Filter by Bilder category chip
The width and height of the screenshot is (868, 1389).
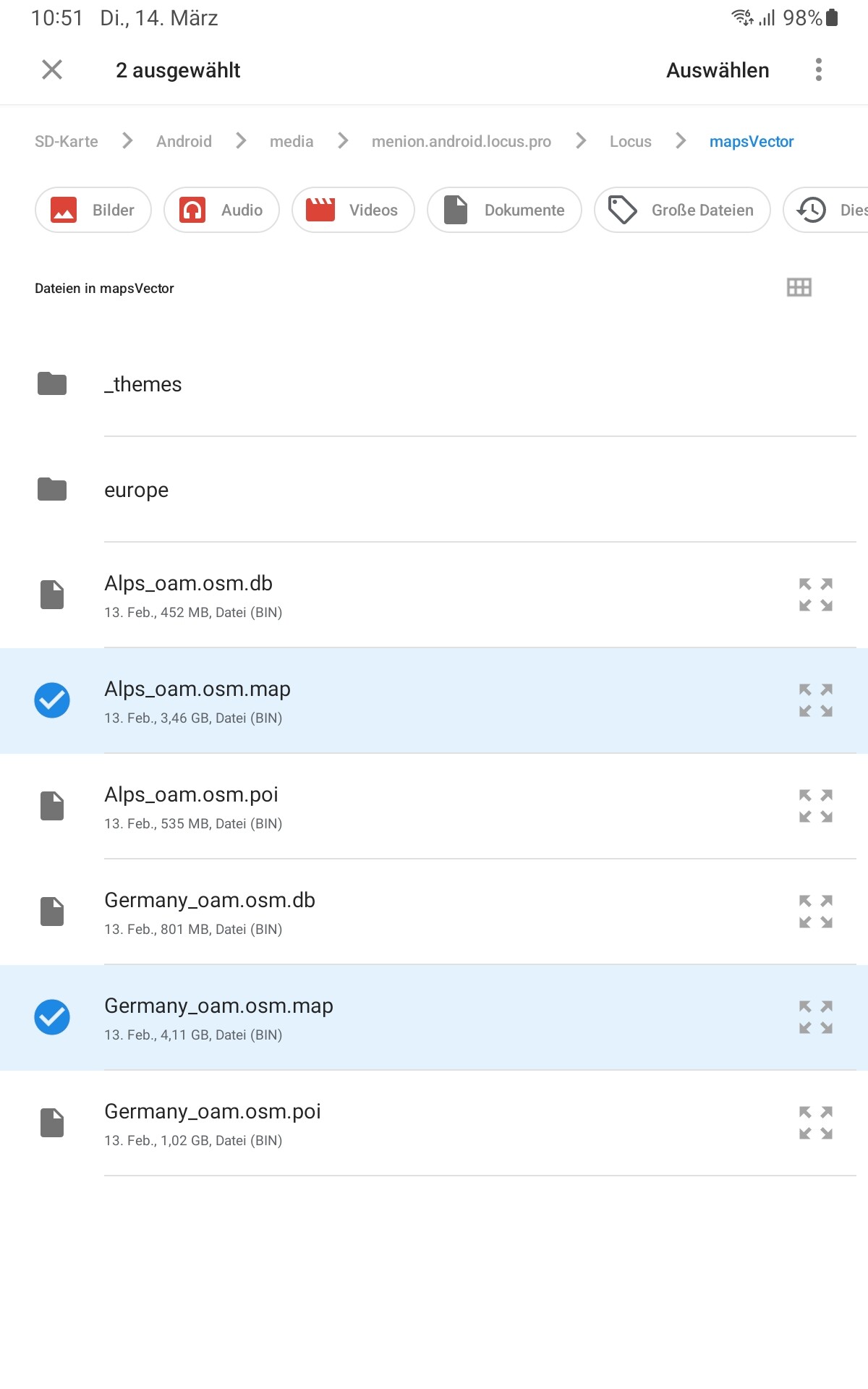pos(93,210)
